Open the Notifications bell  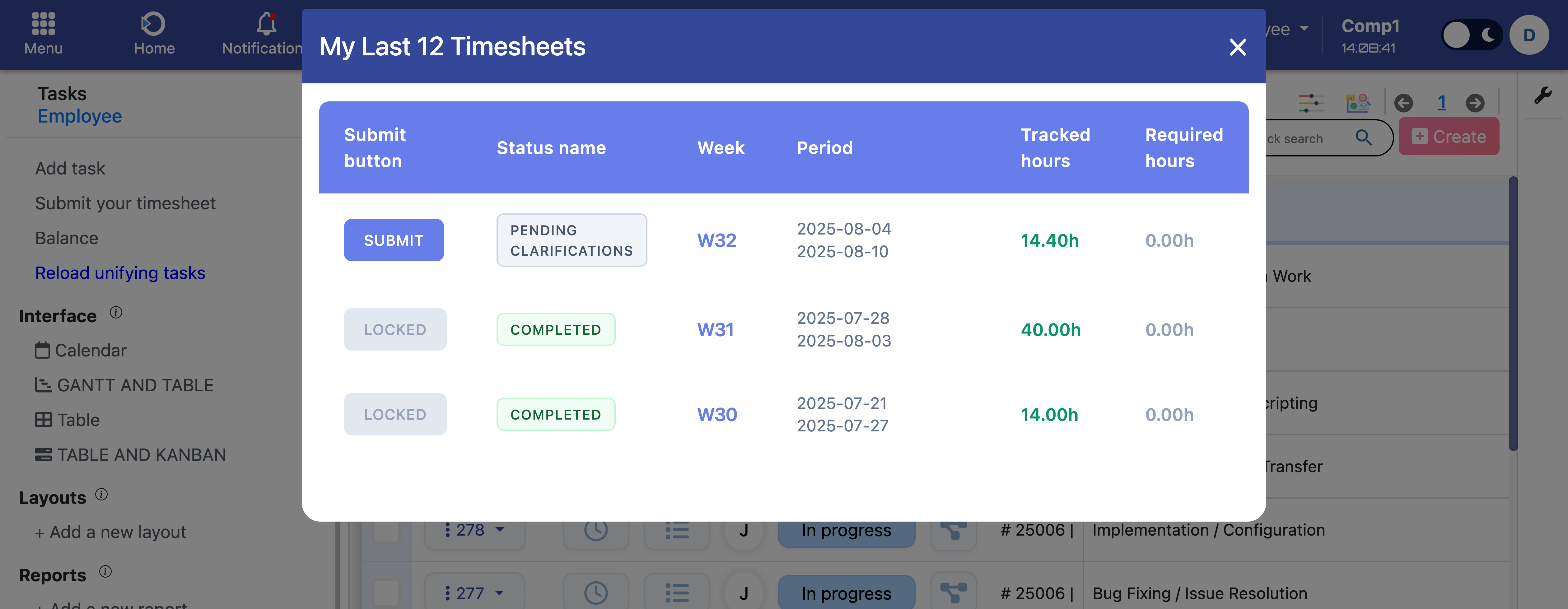click(x=267, y=24)
